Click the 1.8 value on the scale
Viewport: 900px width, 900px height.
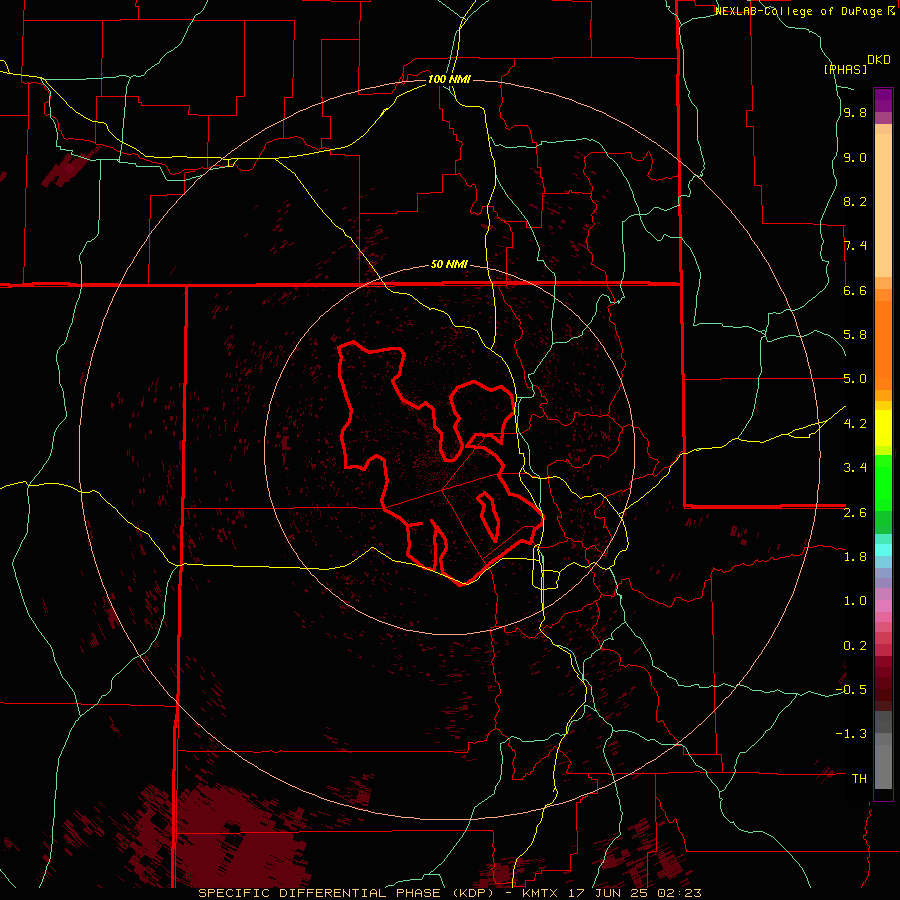[x=855, y=557]
